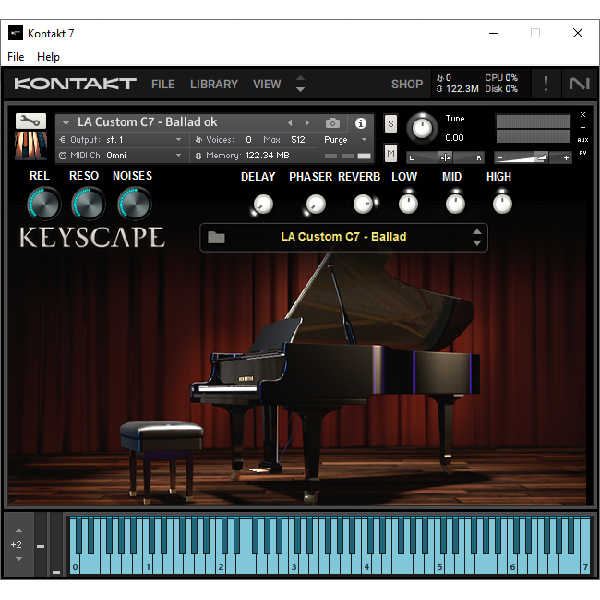Open the window Help menu
This screenshot has width=600, height=600.
click(x=48, y=57)
